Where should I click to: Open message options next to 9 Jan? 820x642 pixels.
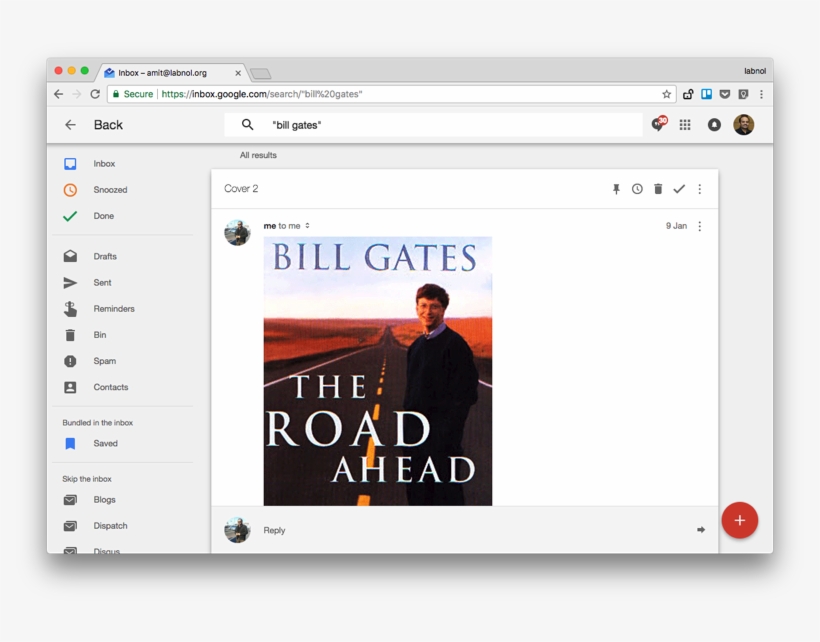(700, 226)
